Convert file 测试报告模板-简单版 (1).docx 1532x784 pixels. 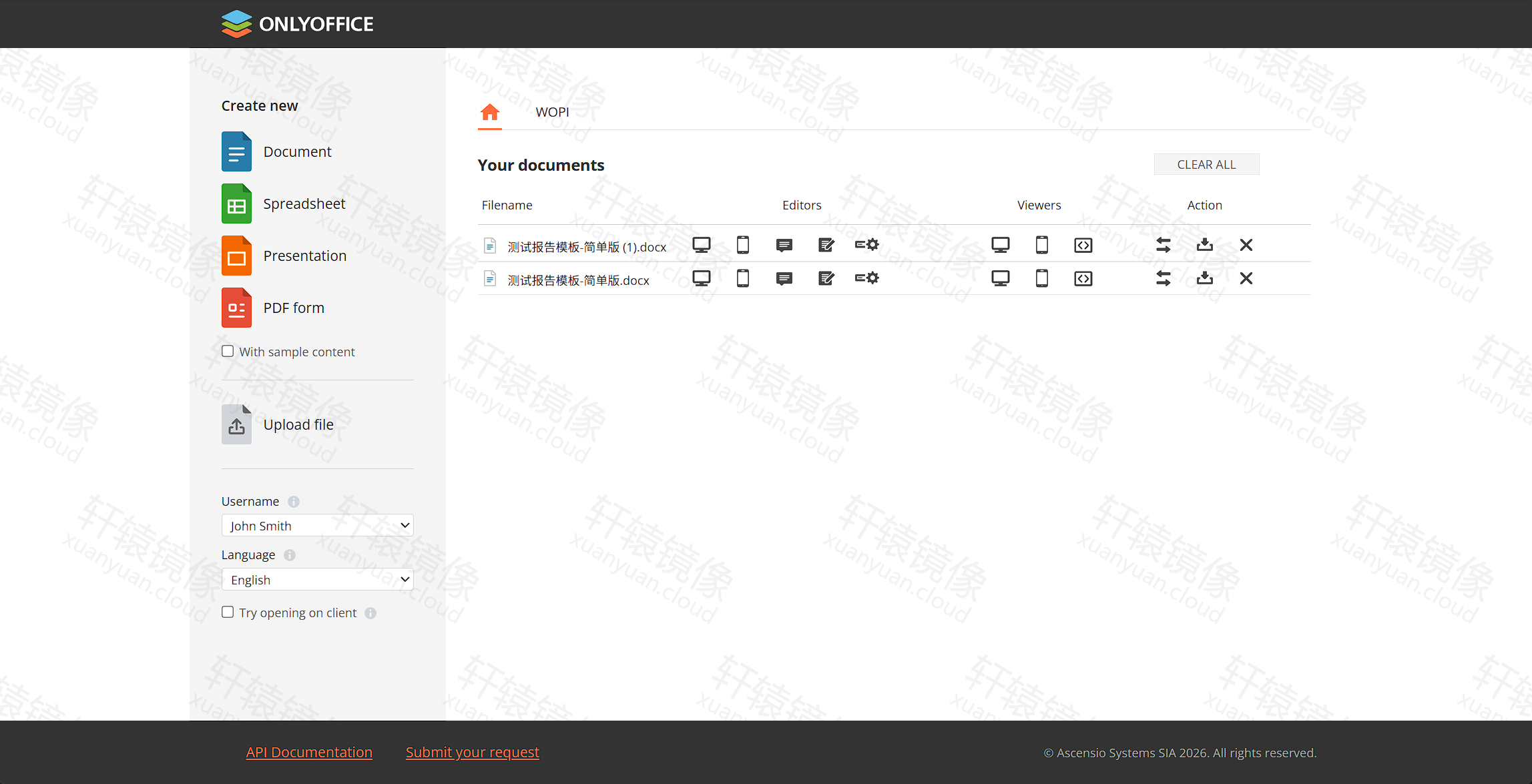point(1164,245)
